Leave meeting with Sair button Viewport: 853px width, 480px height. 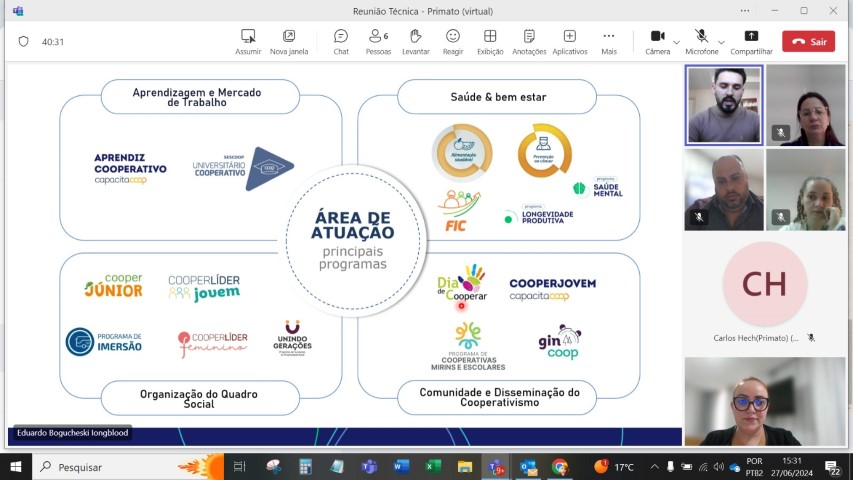pyautogui.click(x=808, y=41)
